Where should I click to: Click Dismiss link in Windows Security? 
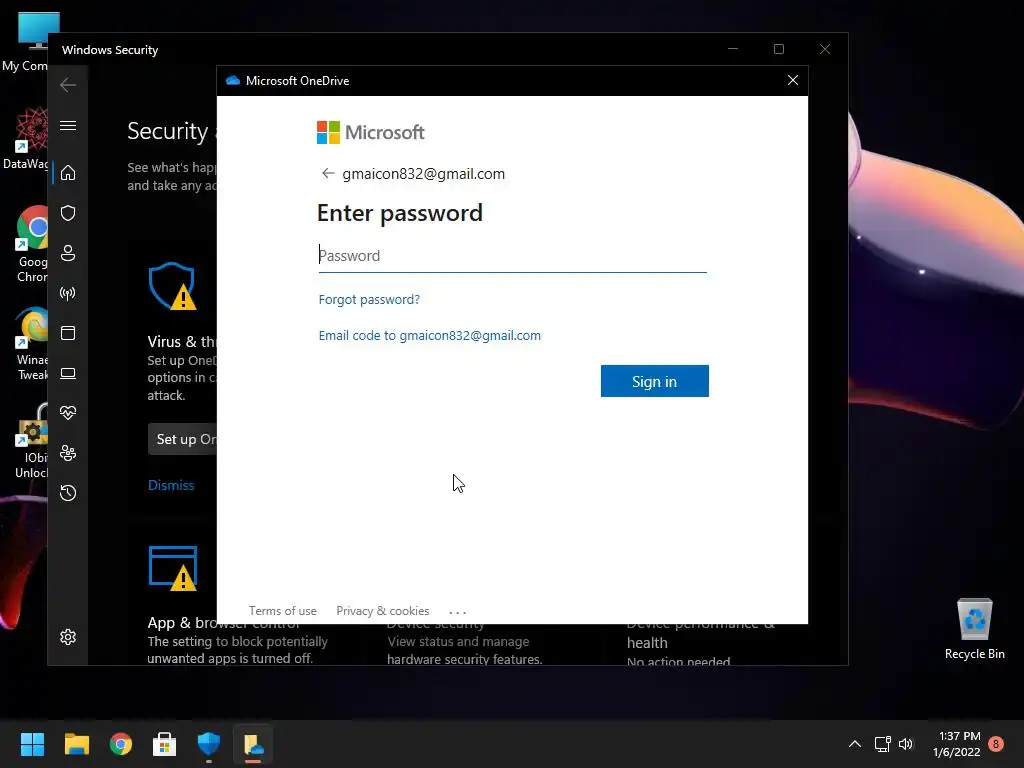pyautogui.click(x=171, y=485)
